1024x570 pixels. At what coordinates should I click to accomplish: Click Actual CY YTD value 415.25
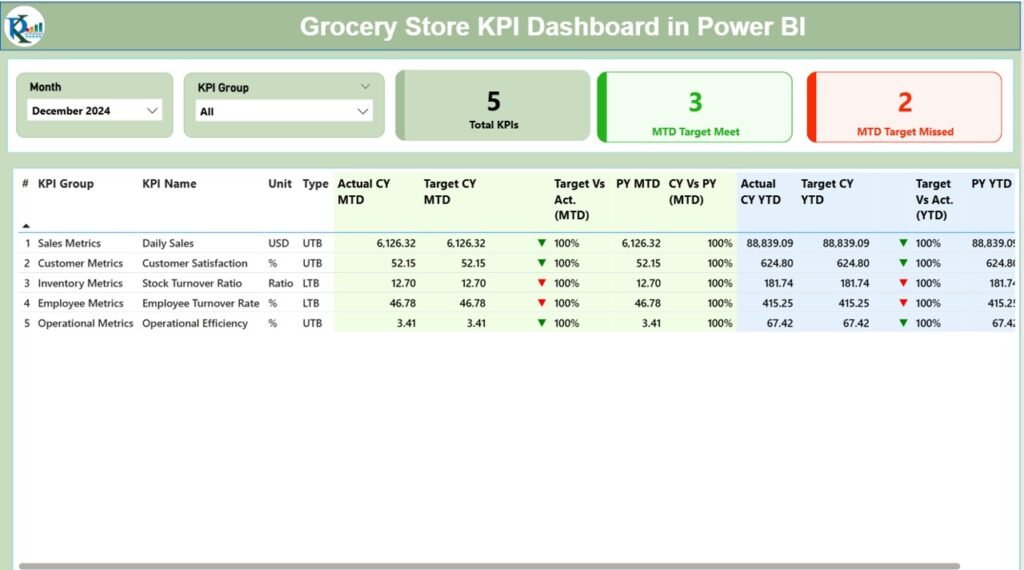click(x=777, y=303)
